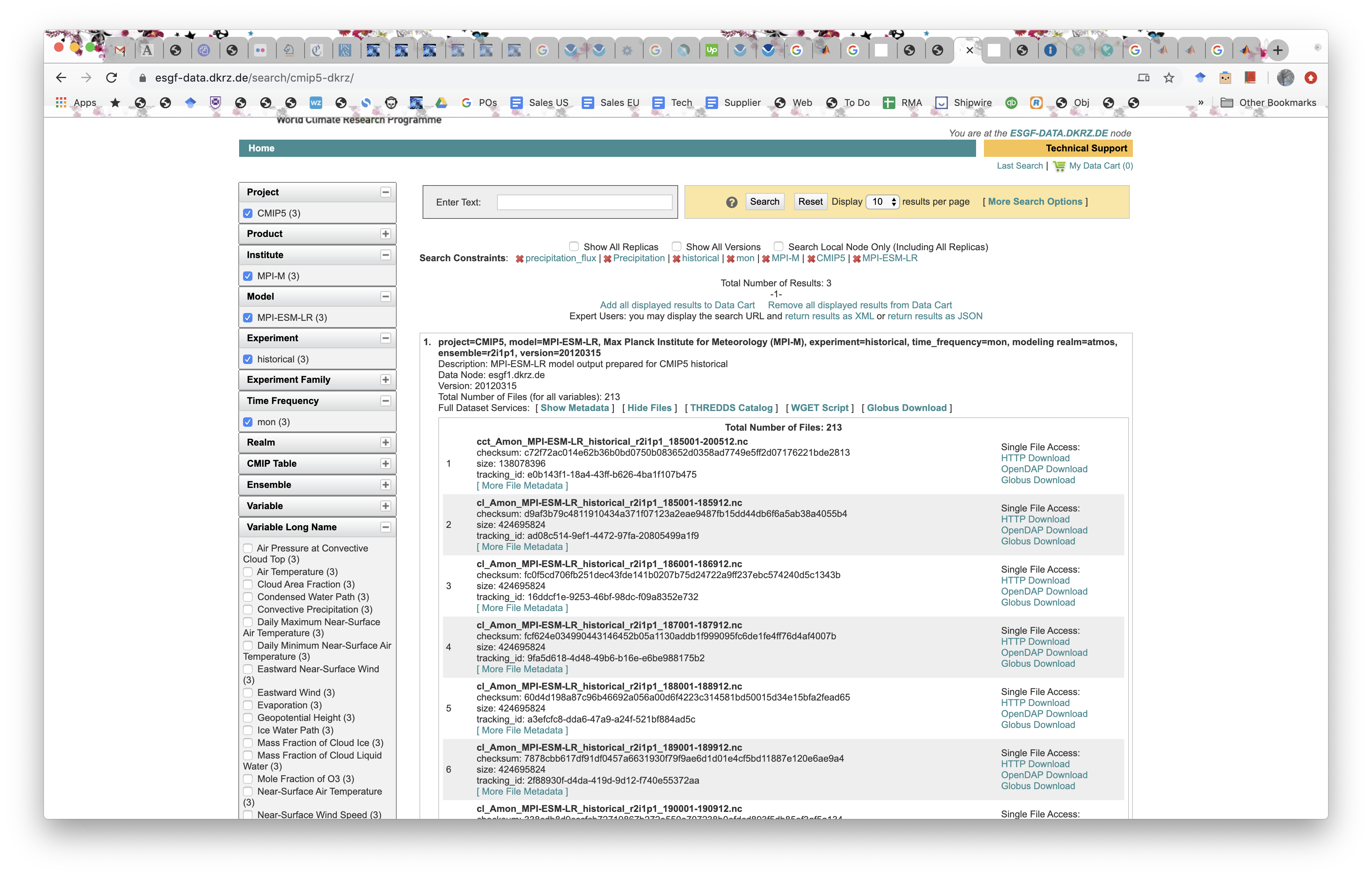
Task: Expand the Product facet section
Action: (x=386, y=234)
